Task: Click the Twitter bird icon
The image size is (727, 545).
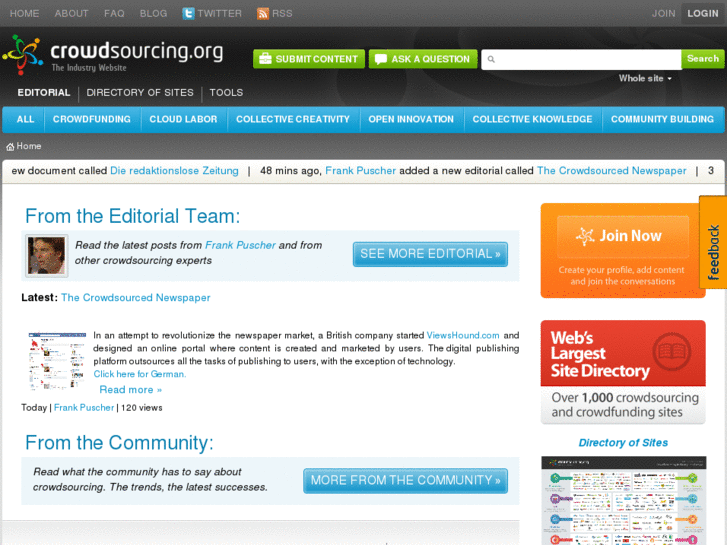Action: pos(188,13)
